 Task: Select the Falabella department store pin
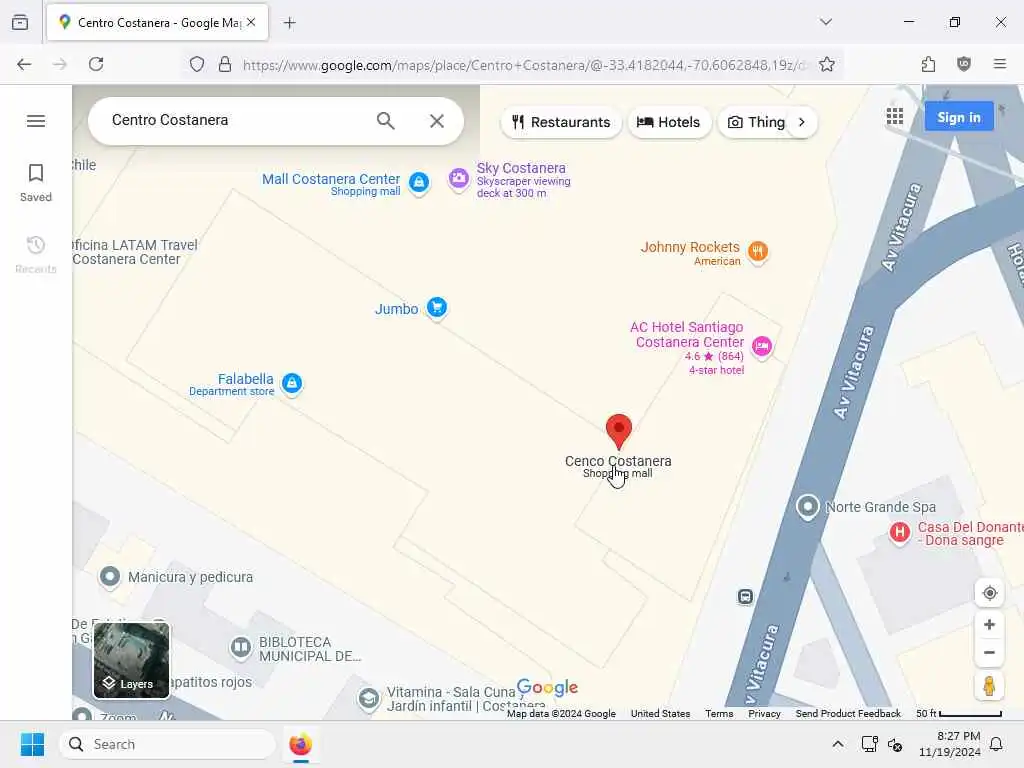pyautogui.click(x=292, y=383)
